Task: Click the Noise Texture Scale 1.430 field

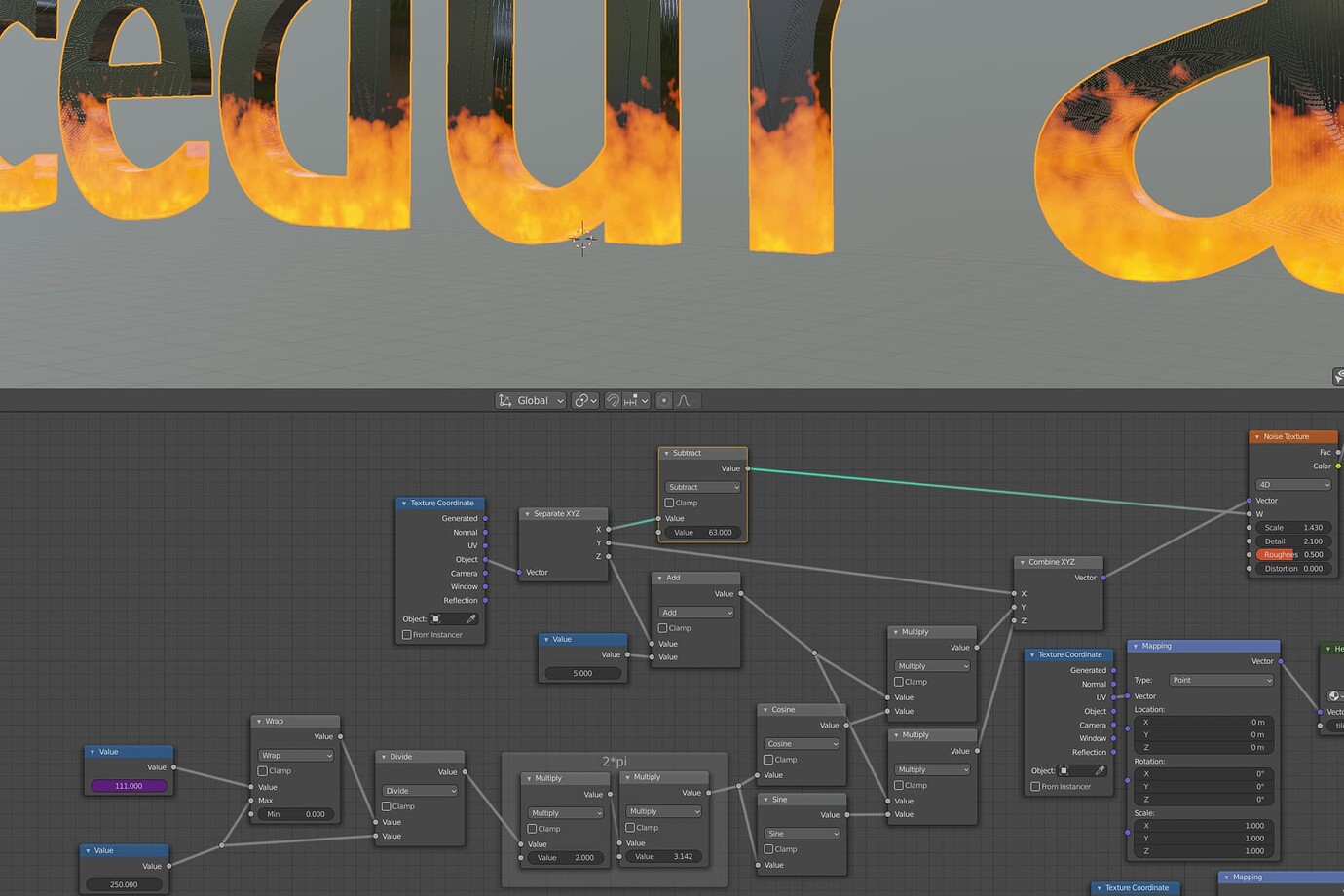Action: coord(1293,527)
